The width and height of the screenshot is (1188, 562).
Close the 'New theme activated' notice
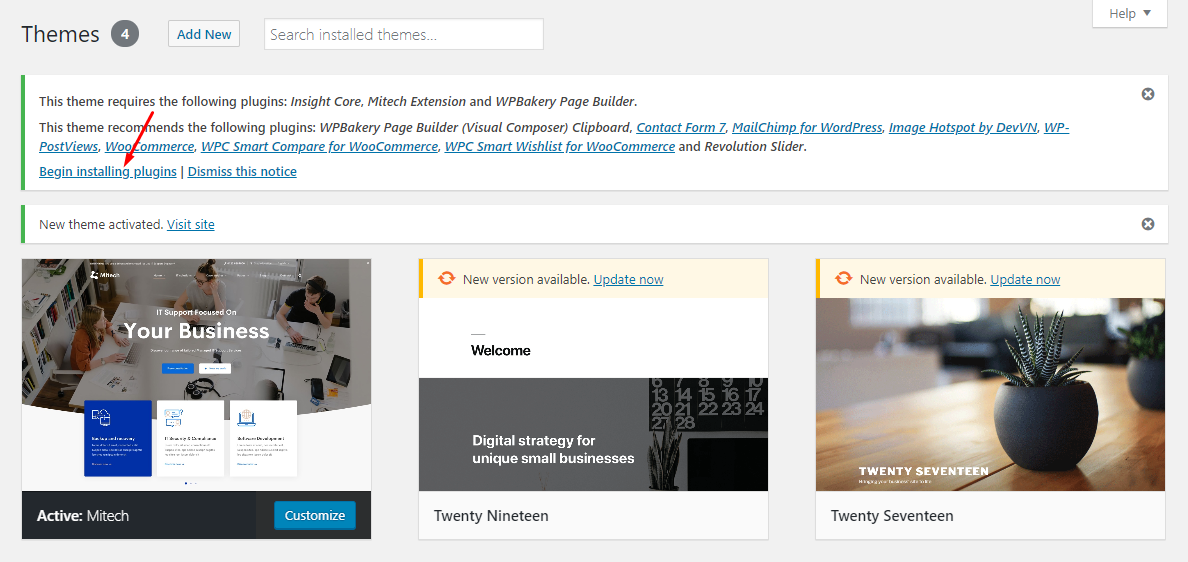pyautogui.click(x=1148, y=223)
